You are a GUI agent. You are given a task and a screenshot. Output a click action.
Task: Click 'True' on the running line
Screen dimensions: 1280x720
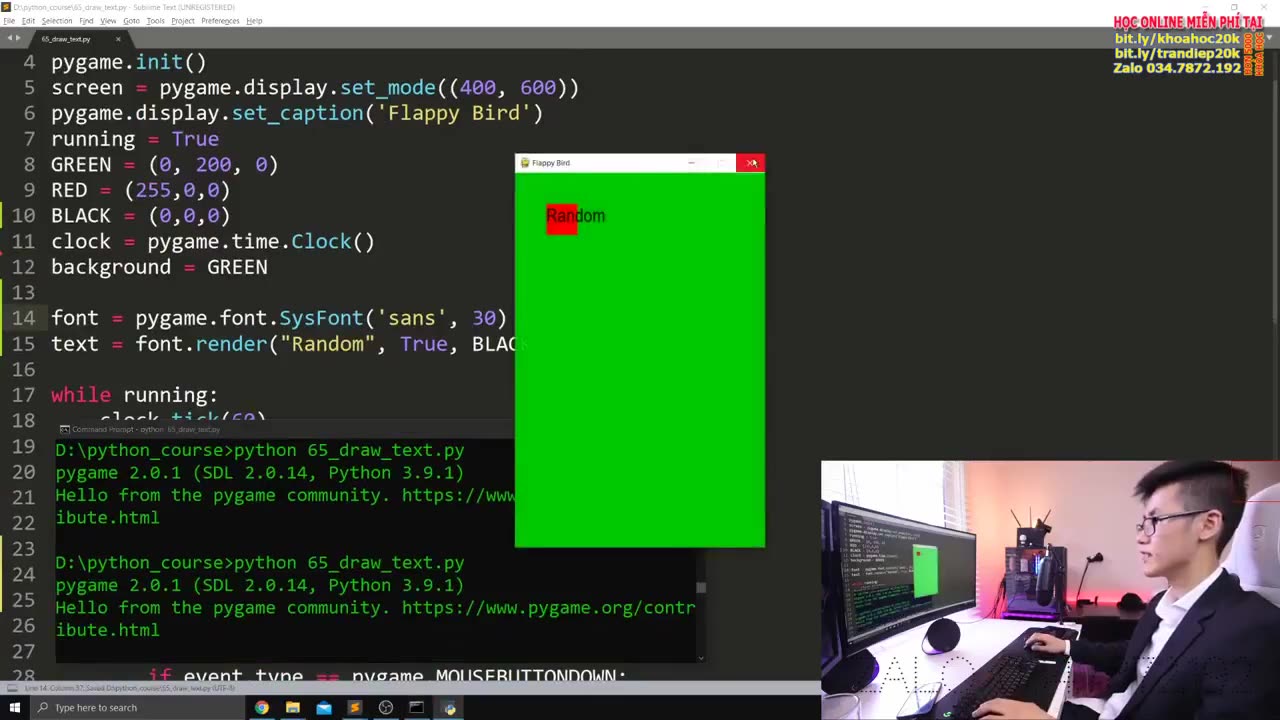[195, 139]
